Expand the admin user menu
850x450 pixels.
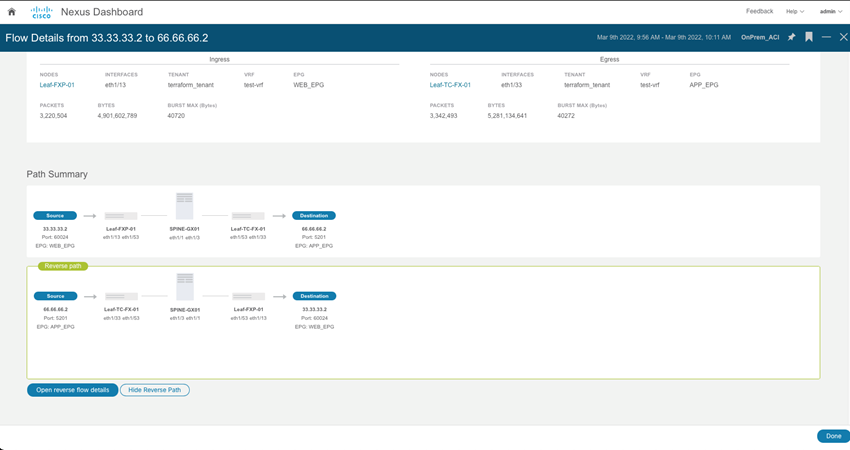coord(830,12)
